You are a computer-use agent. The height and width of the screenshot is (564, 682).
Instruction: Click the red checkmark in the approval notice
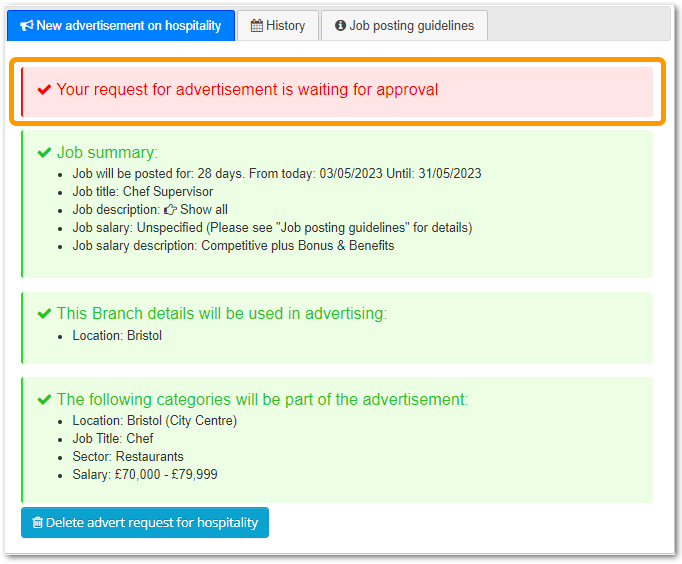(44, 90)
